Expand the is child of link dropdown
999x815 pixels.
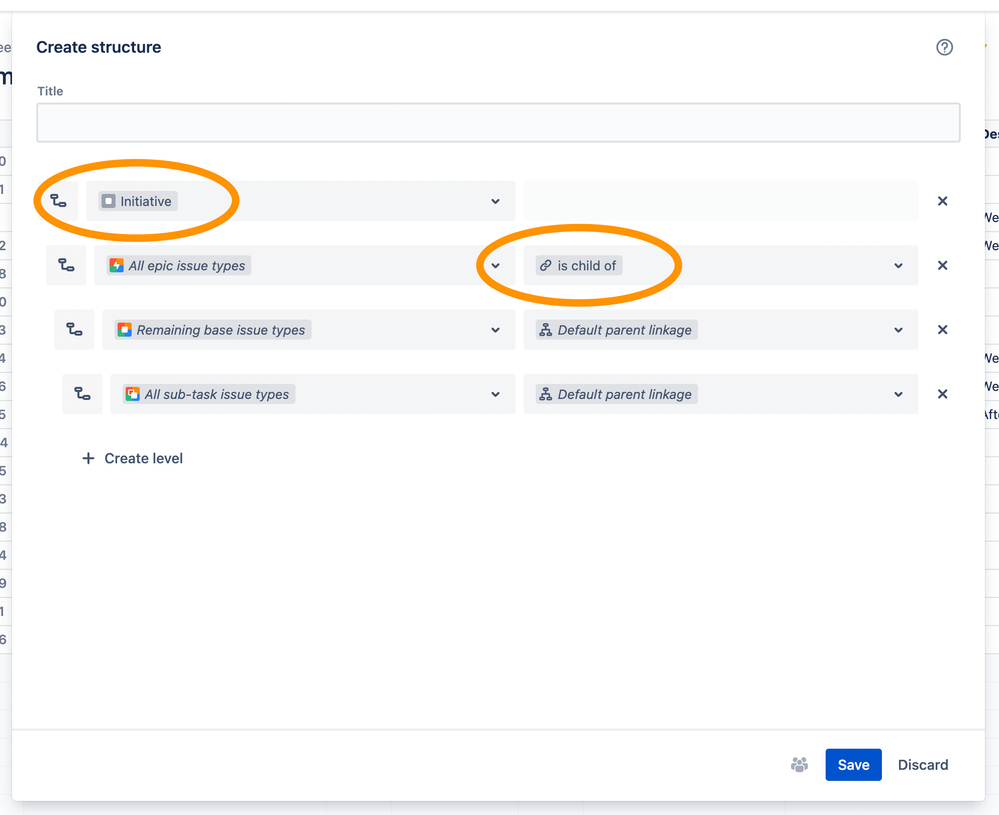tap(898, 266)
